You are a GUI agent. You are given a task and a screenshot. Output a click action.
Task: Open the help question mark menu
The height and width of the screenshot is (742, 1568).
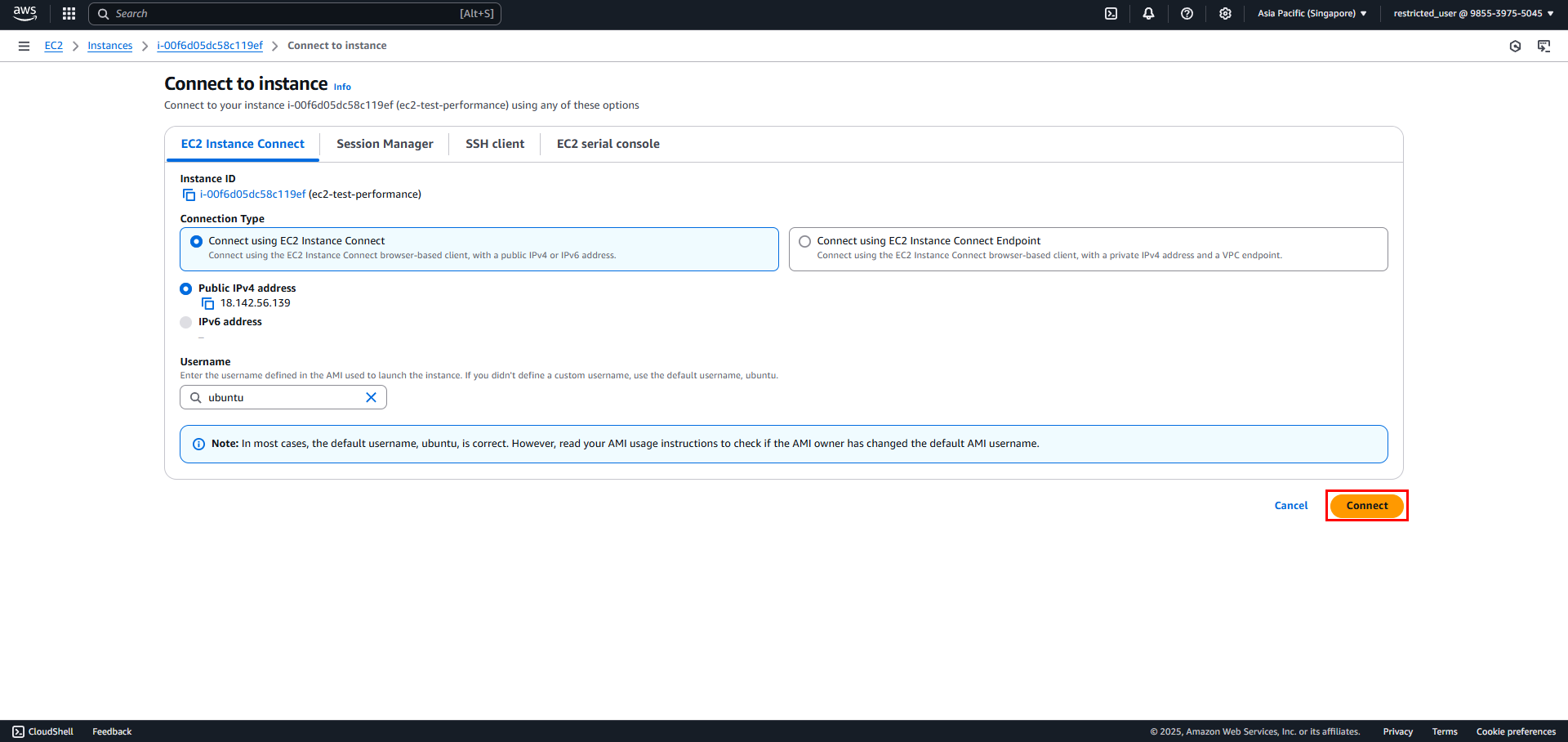[1187, 13]
